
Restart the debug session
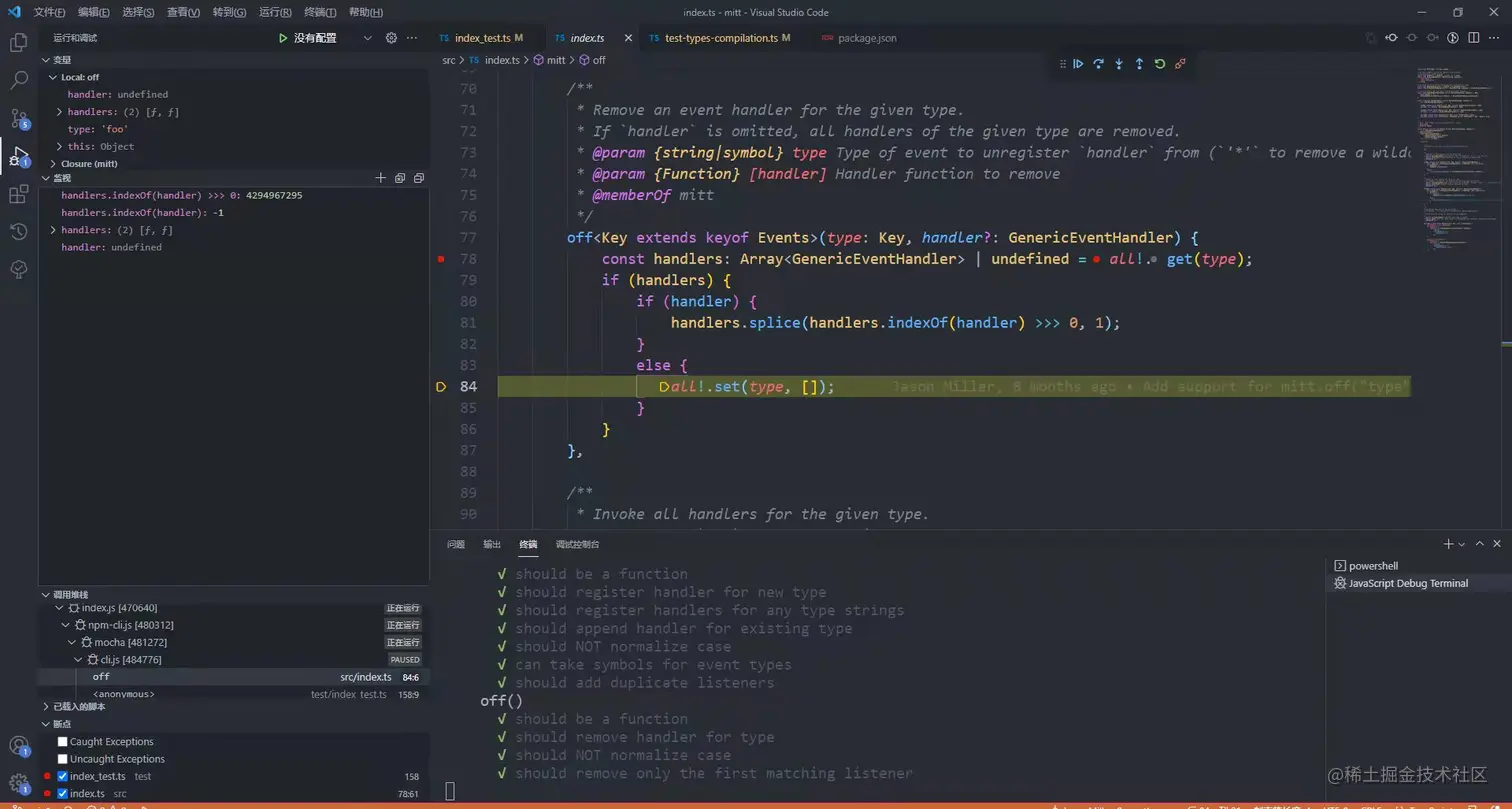point(1160,64)
